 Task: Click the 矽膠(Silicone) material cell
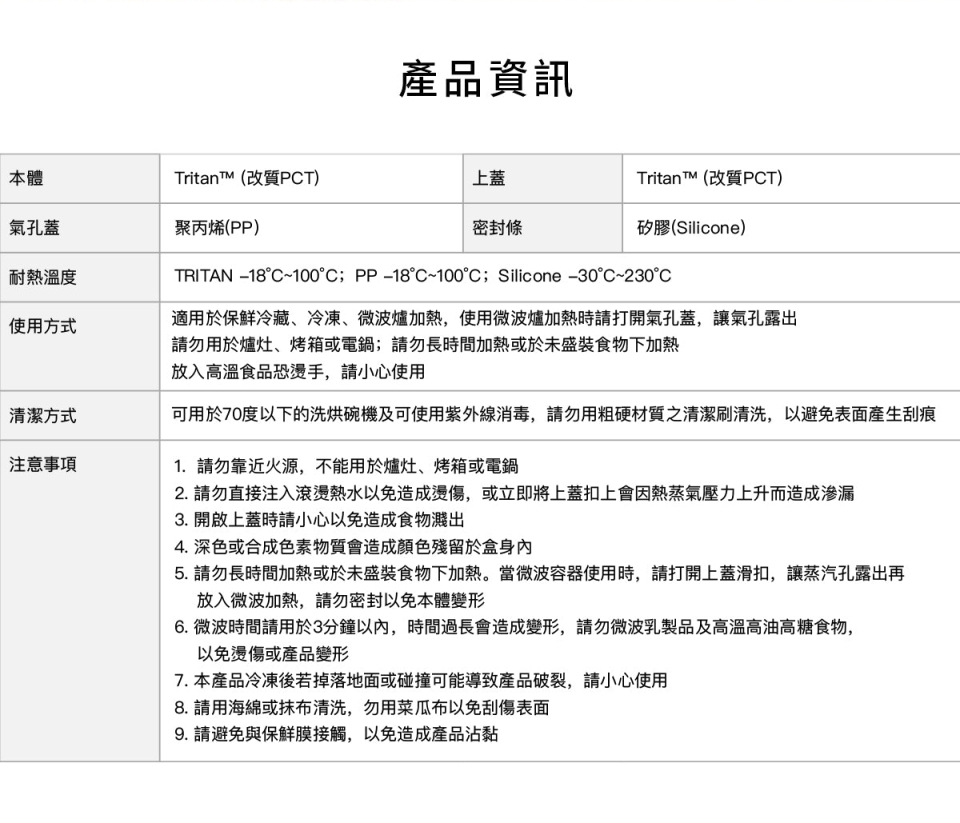click(691, 228)
